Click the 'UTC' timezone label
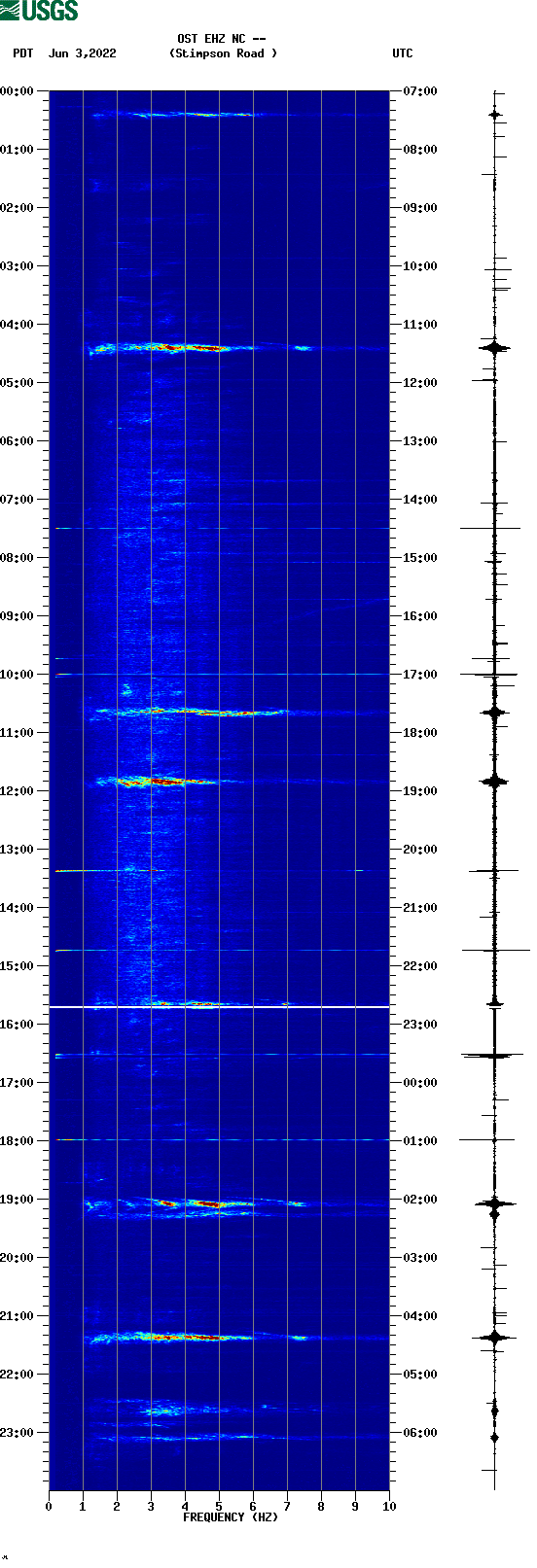The image size is (537, 1568). tap(403, 53)
